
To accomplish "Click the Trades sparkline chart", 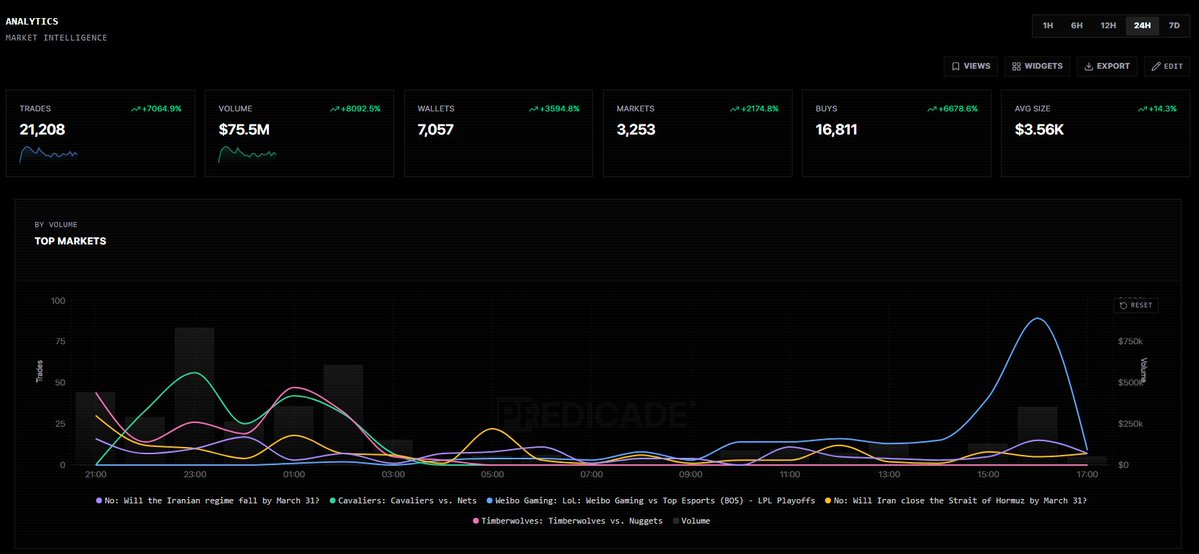I will pos(48,154).
